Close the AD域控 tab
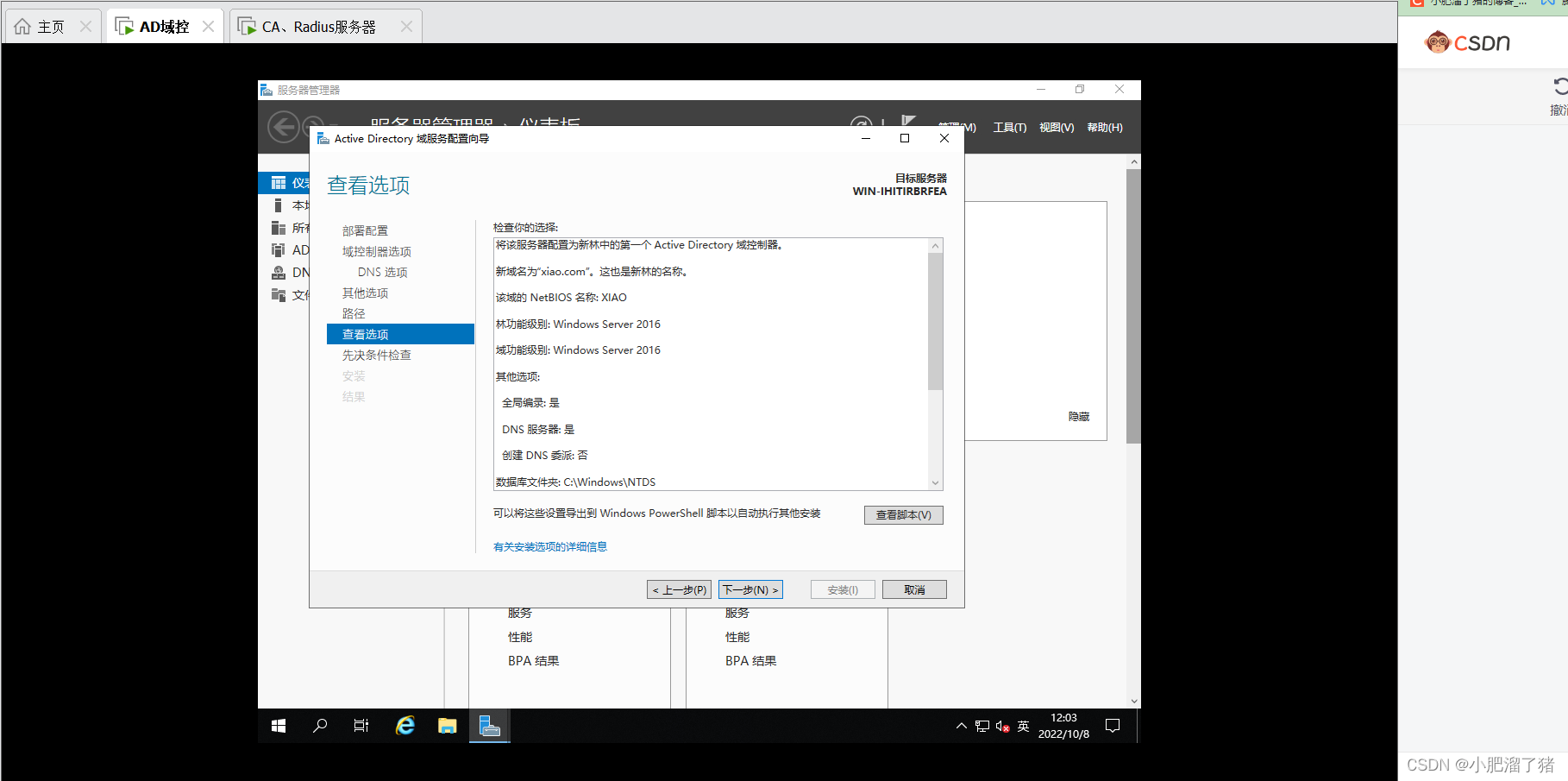1568x781 pixels. click(x=208, y=27)
